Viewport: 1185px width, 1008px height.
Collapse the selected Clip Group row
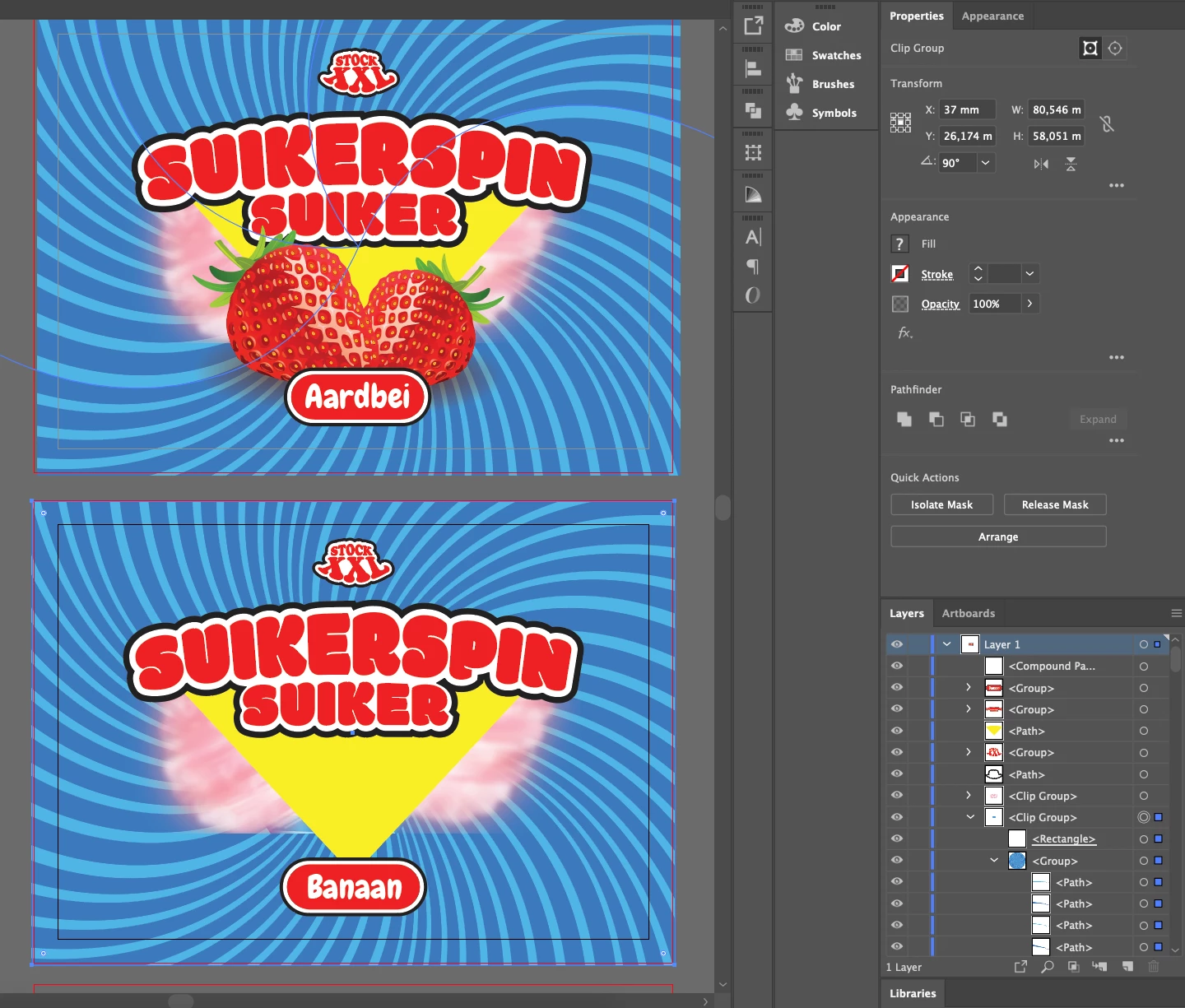pyautogui.click(x=970, y=817)
